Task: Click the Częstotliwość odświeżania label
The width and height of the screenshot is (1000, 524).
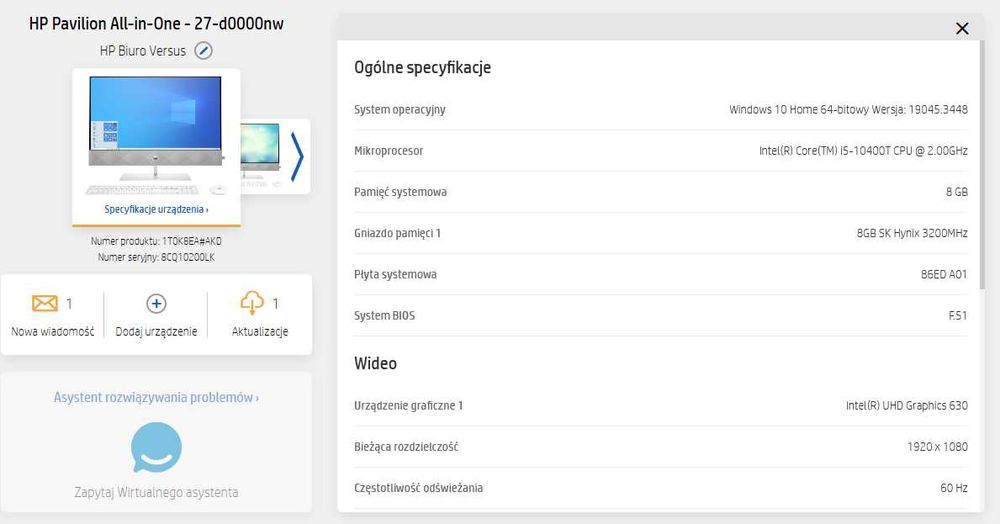Action: (x=418, y=488)
